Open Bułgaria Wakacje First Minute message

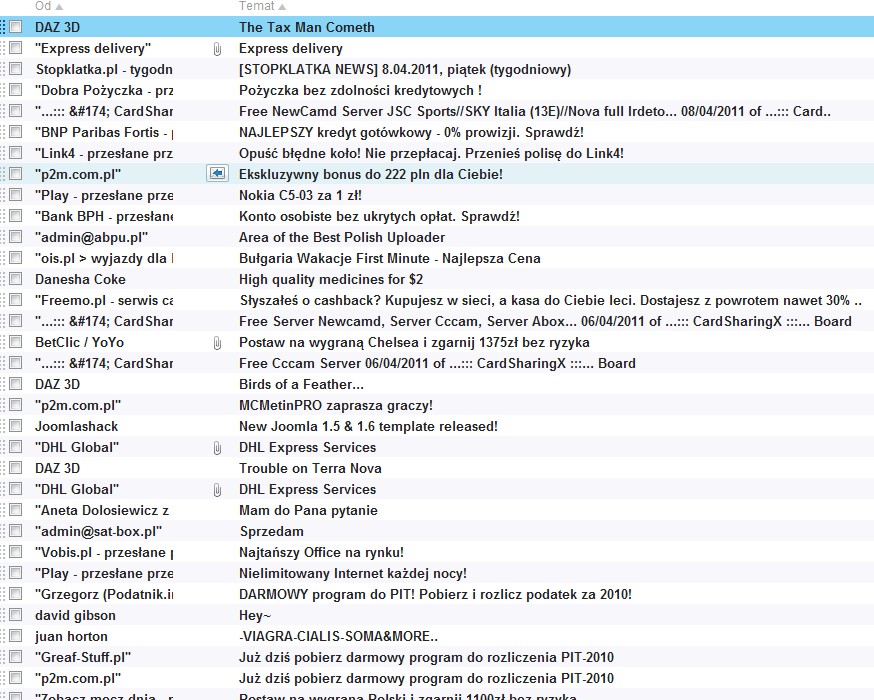390,259
